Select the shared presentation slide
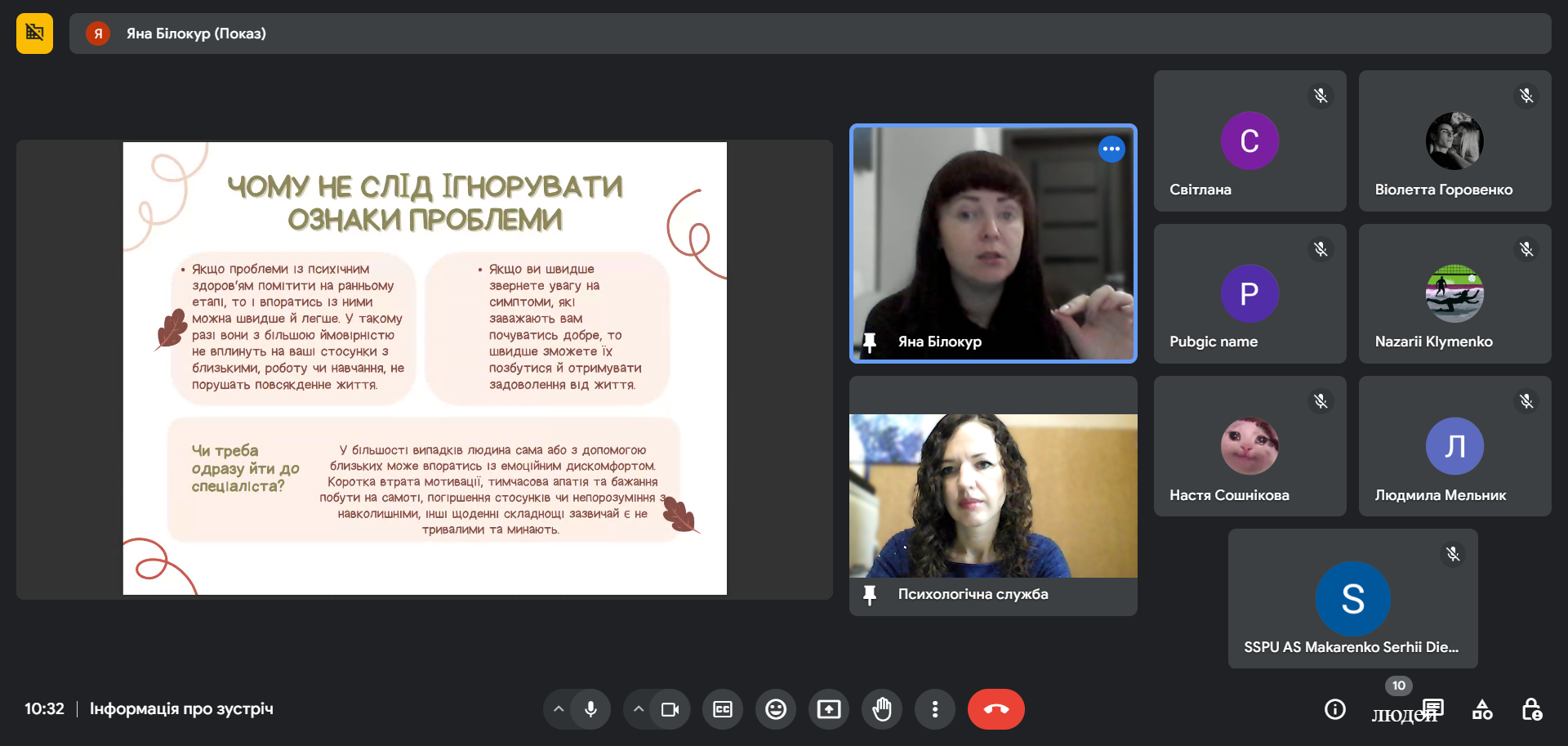 [x=425, y=369]
